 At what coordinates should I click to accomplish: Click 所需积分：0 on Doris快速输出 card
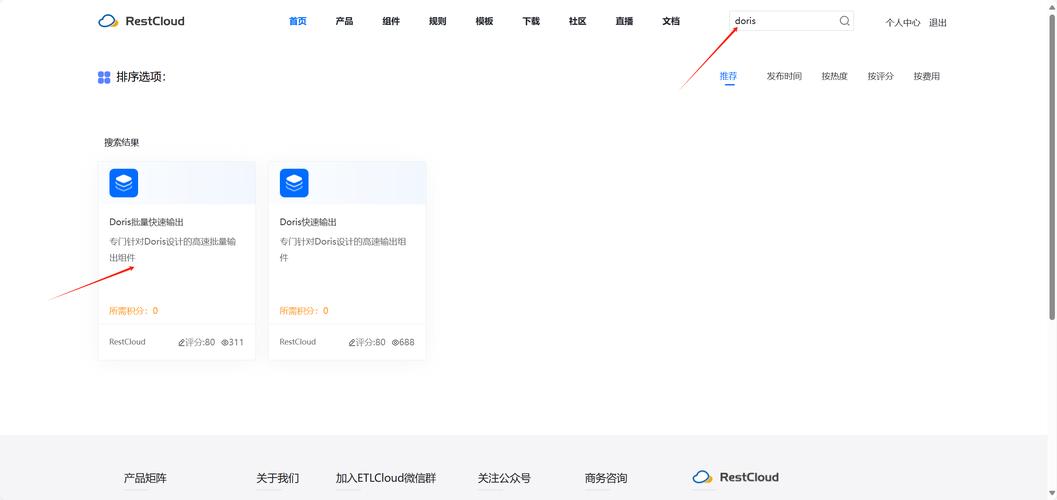tap(304, 311)
